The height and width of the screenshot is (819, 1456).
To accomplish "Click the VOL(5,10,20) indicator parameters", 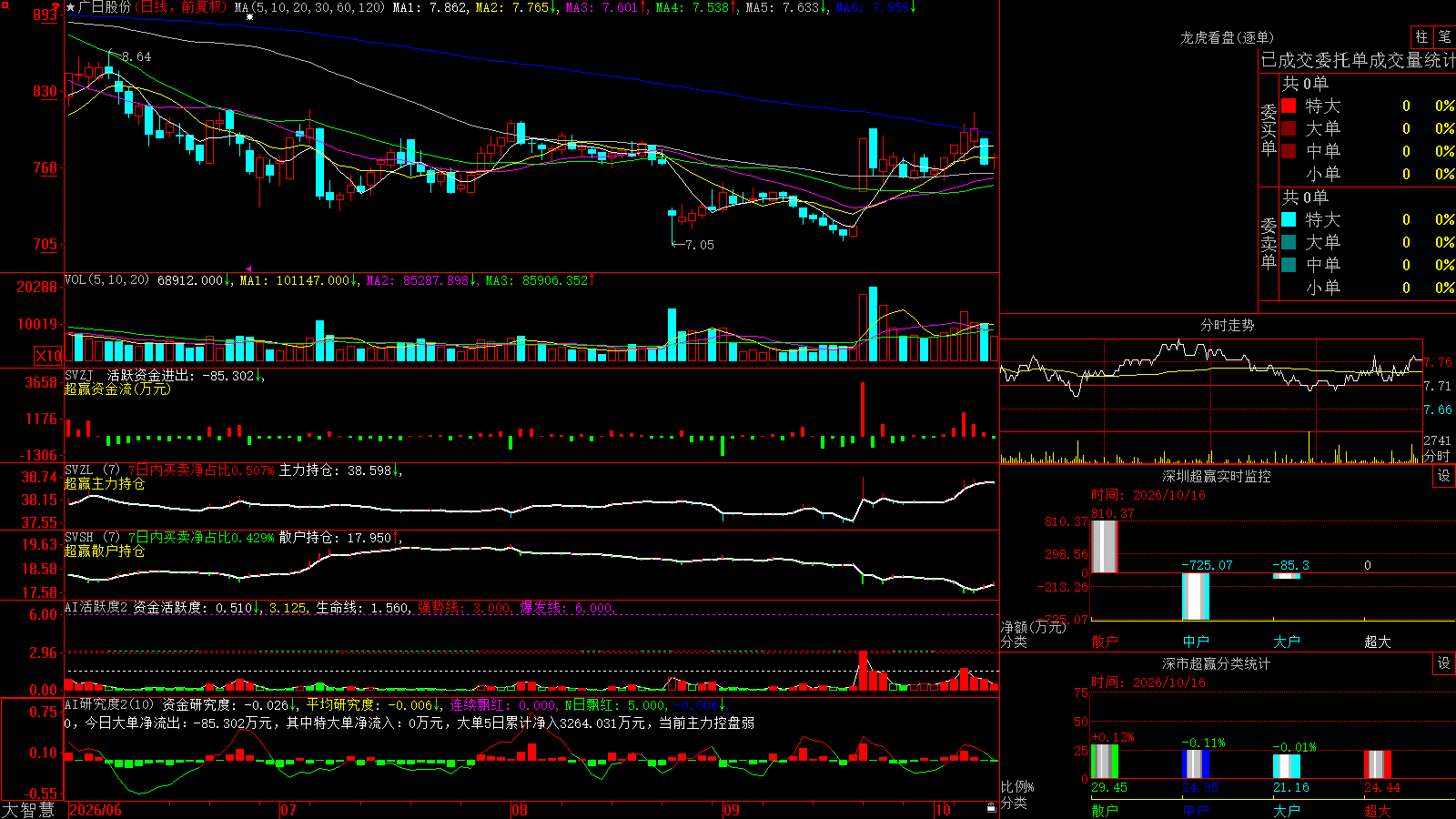I will pos(107,280).
